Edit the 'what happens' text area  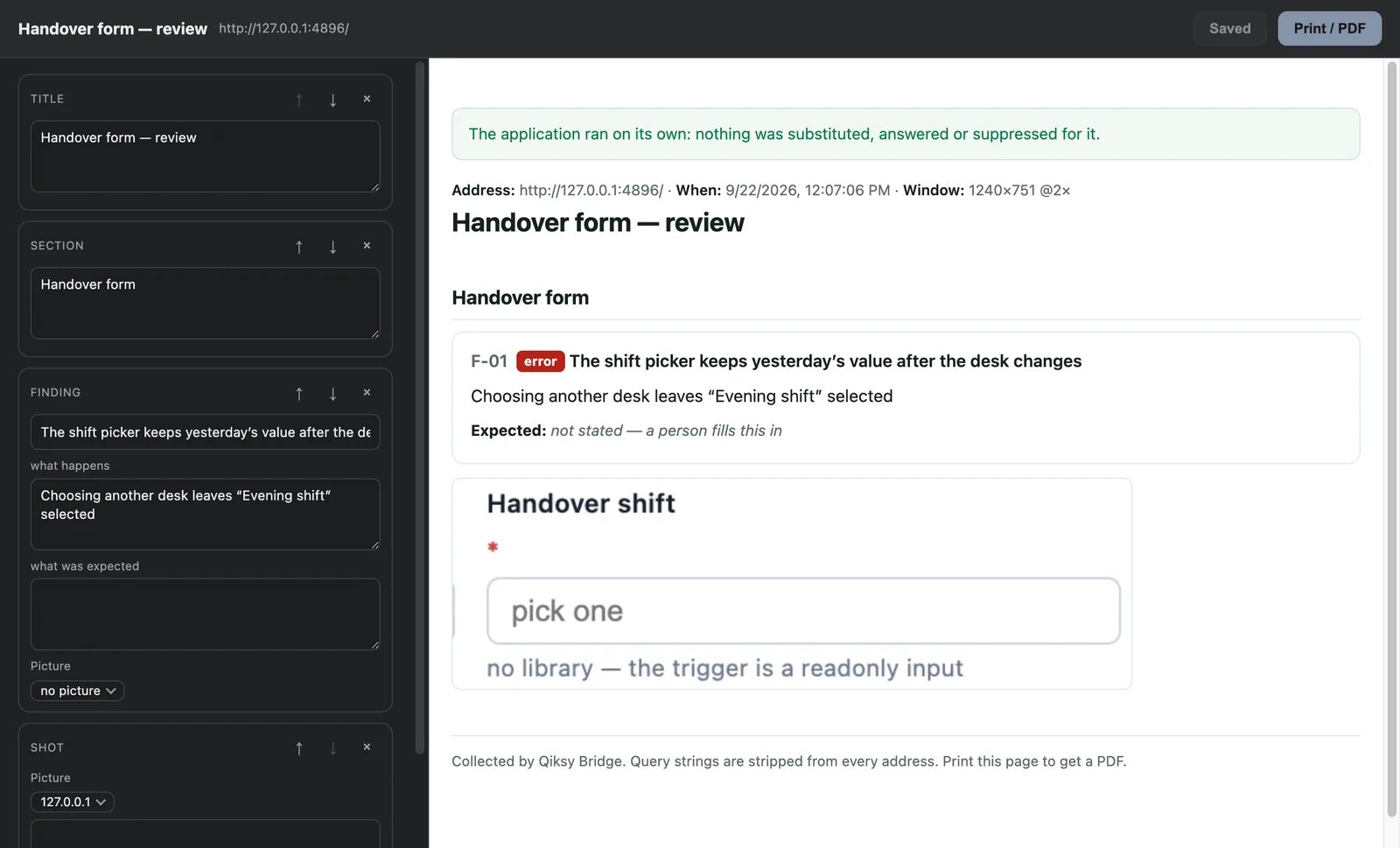206,514
